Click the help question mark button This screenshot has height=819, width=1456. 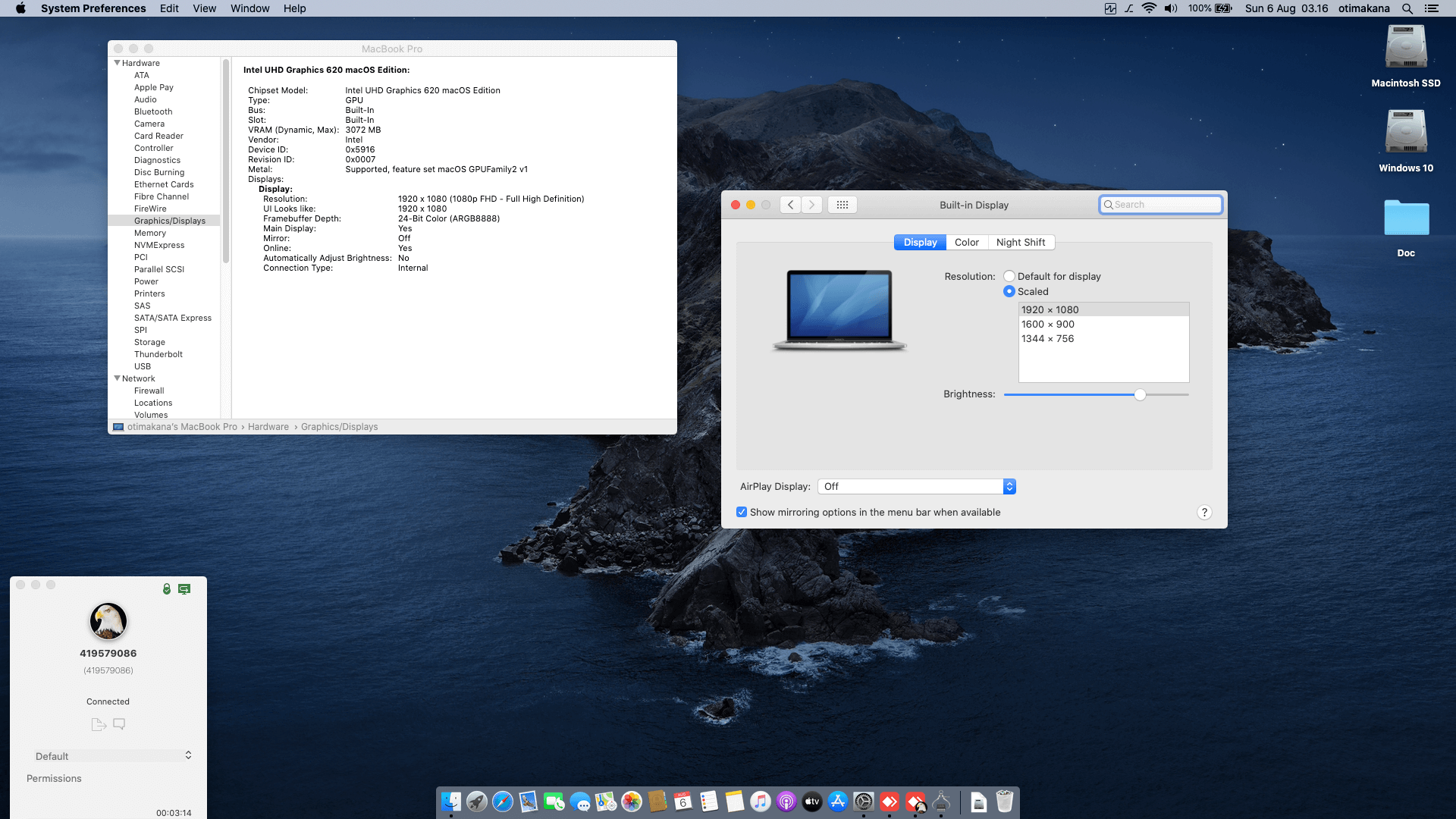point(1204,513)
